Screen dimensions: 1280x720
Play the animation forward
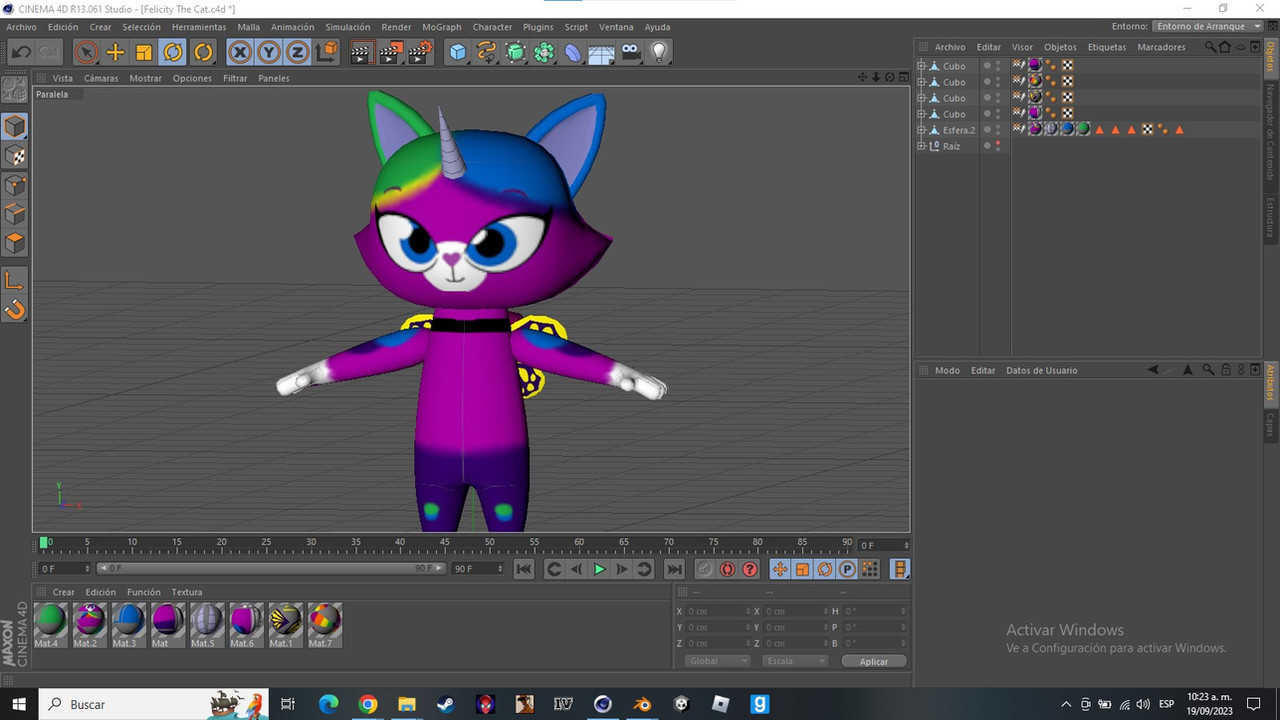click(599, 569)
